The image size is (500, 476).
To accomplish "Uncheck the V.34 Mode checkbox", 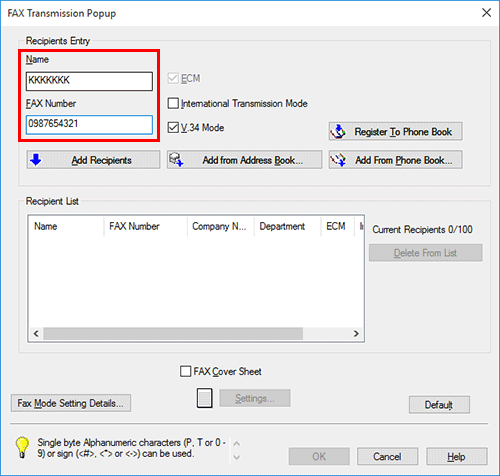I will (173, 128).
